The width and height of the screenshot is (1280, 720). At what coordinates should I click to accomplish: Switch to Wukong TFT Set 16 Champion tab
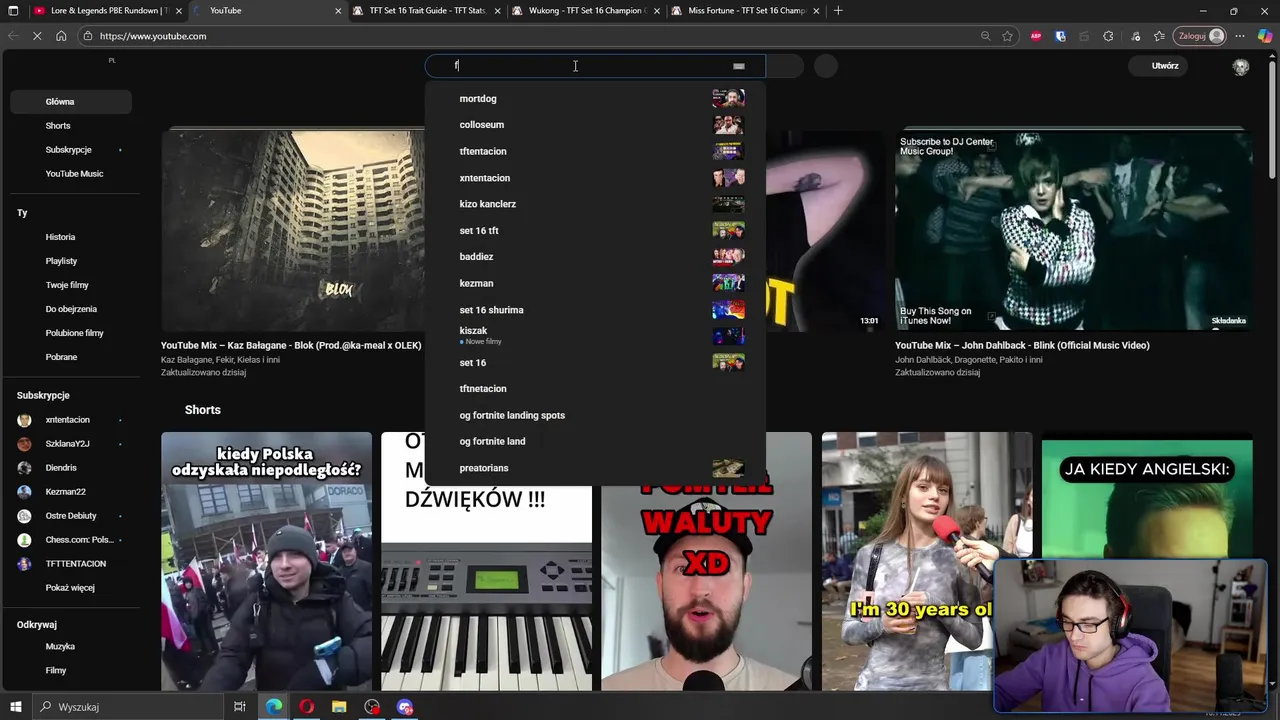584,11
